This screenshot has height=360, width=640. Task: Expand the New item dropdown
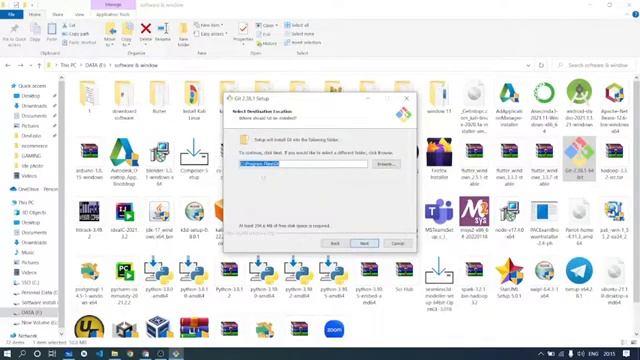pyautogui.click(x=209, y=25)
